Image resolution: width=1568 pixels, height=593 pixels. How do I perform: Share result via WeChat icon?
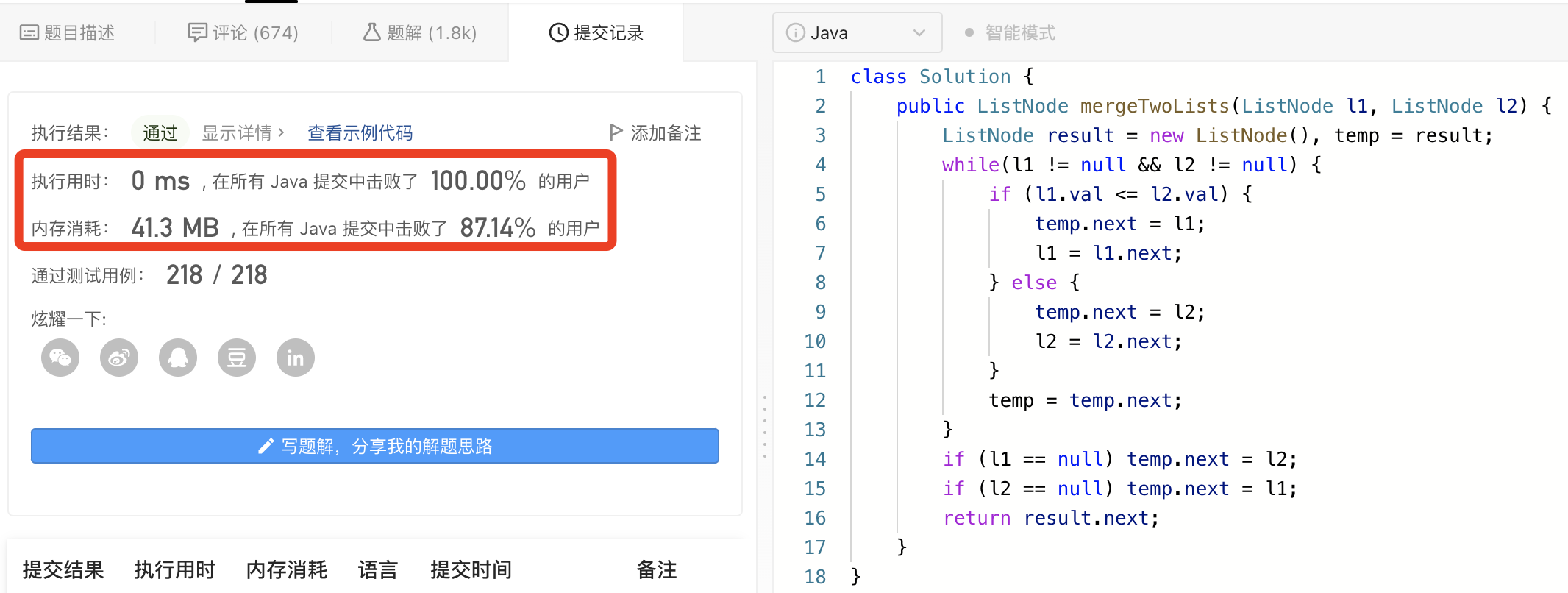[x=60, y=358]
